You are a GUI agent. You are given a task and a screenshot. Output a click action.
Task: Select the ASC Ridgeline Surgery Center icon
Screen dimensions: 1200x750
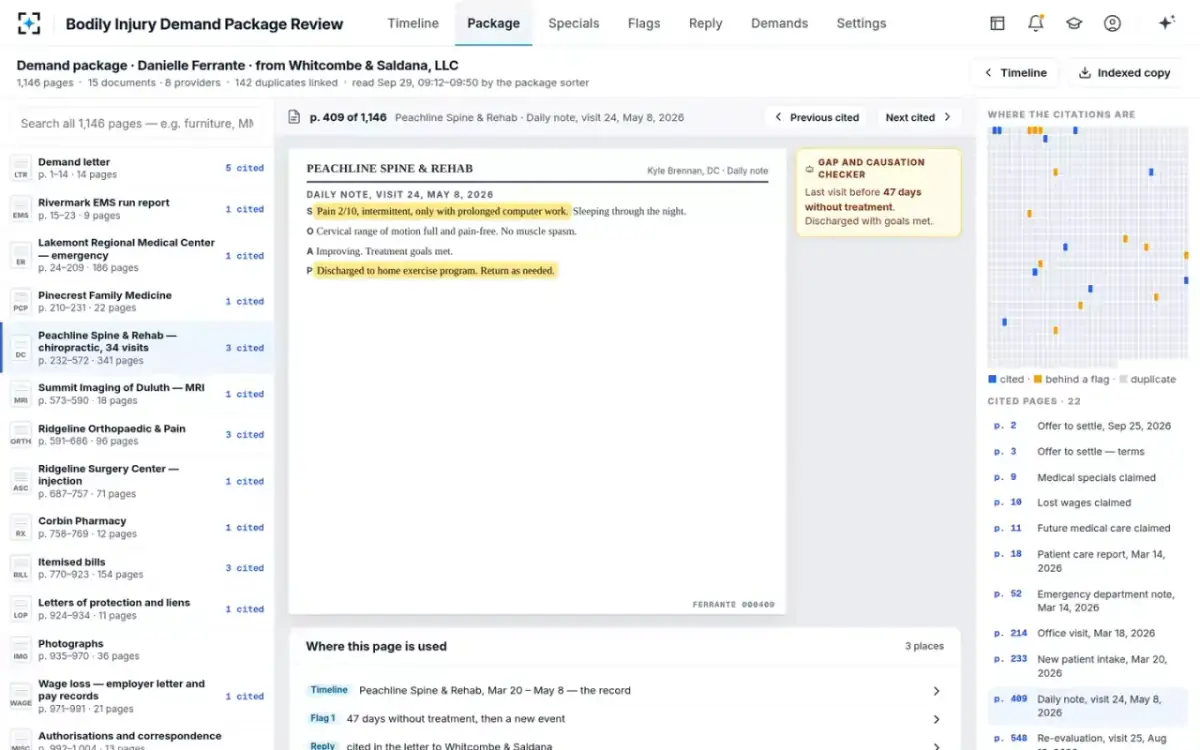point(21,481)
